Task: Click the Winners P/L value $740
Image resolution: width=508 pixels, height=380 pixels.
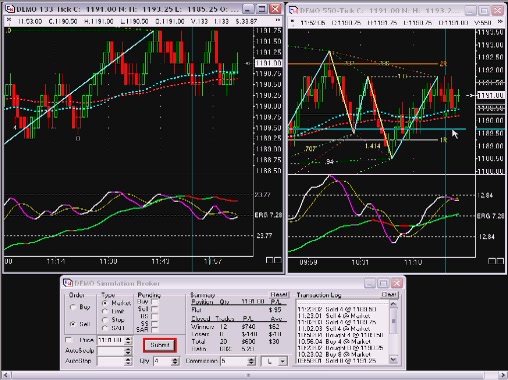Action: (249, 327)
